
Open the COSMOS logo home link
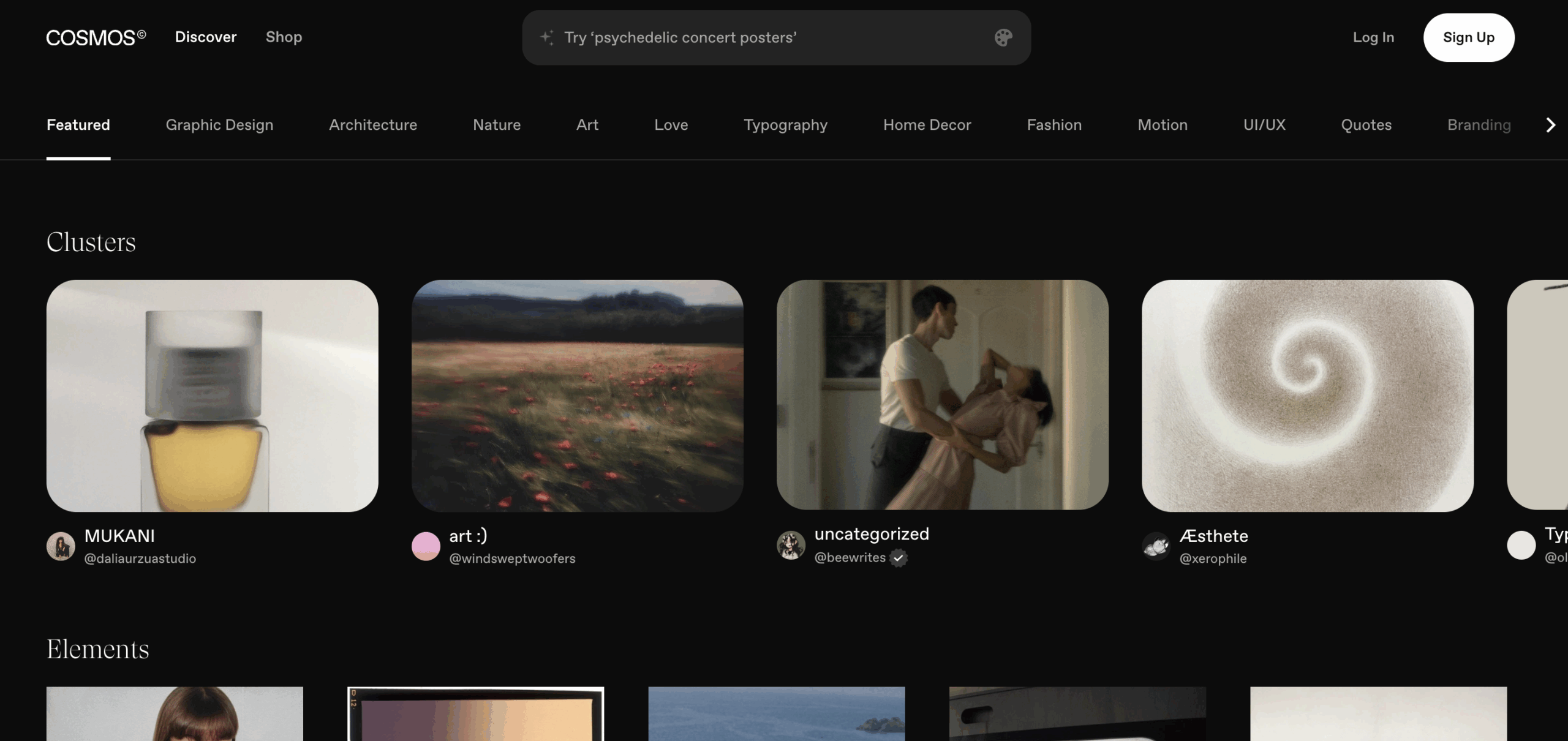tap(96, 37)
